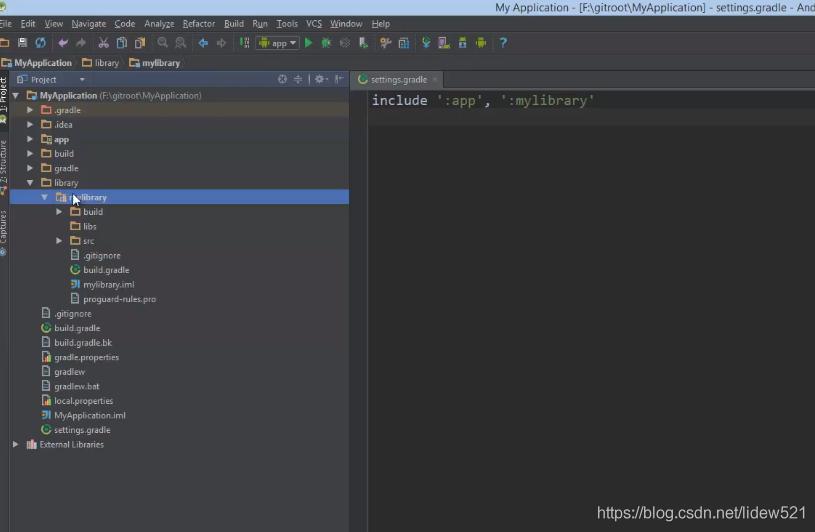Open the Code menu
This screenshot has width=815, height=532.
tap(125, 24)
